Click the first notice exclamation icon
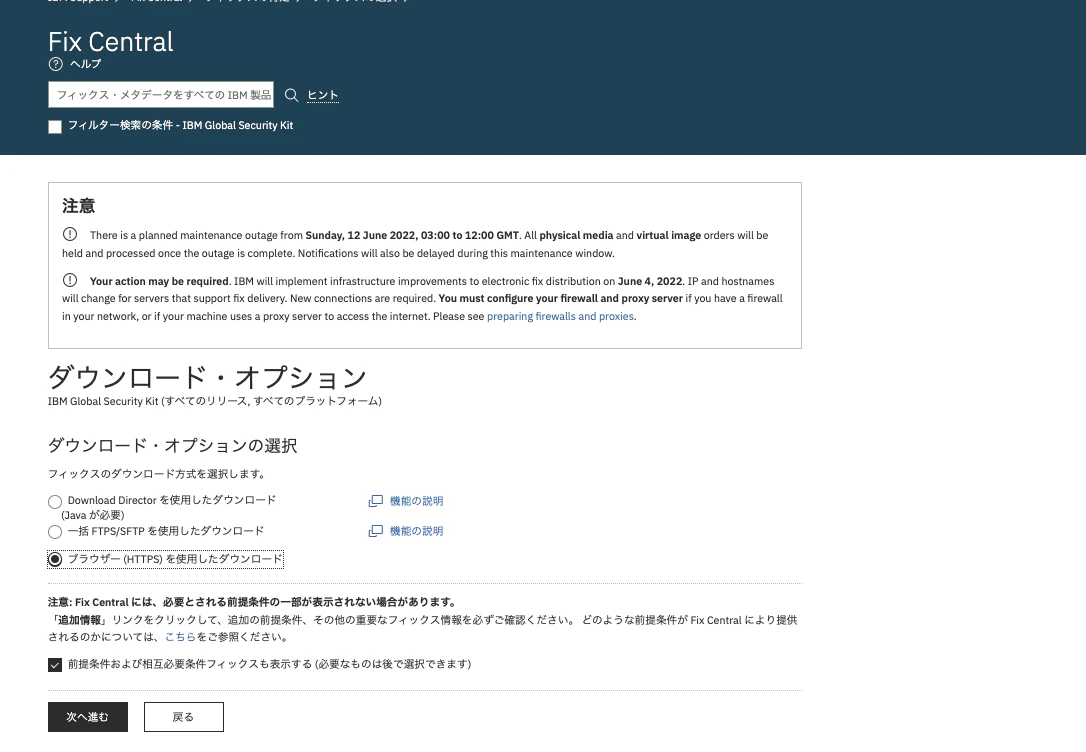Image resolution: width=1086 pixels, height=752 pixels. (70, 234)
